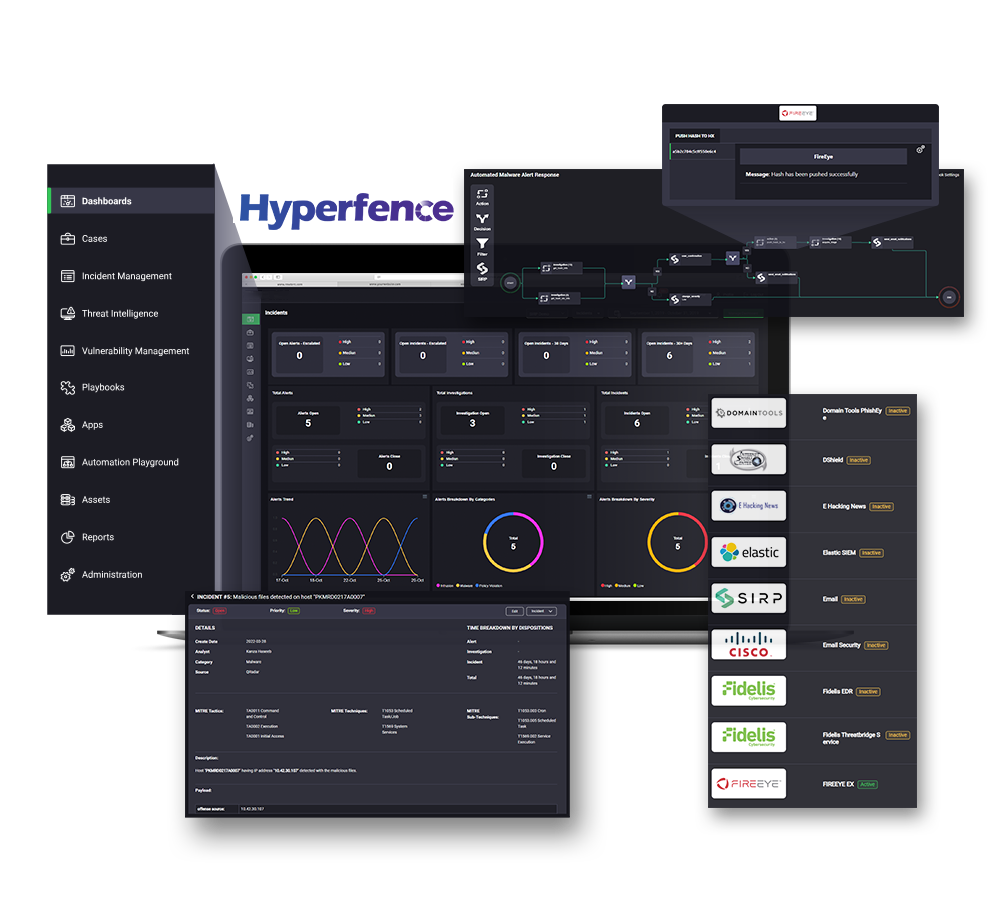Open the Apps icon in sidebar
Image resolution: width=1000 pixels, height=900 pixels.
tap(68, 425)
